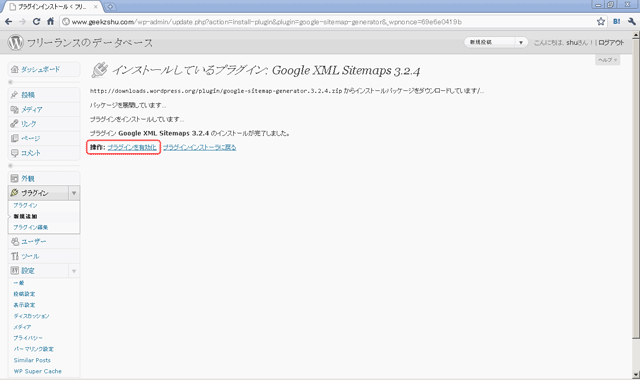This screenshot has height=380, width=640.
Task: Collapse the 設定 menu arrow
Action: point(74,271)
